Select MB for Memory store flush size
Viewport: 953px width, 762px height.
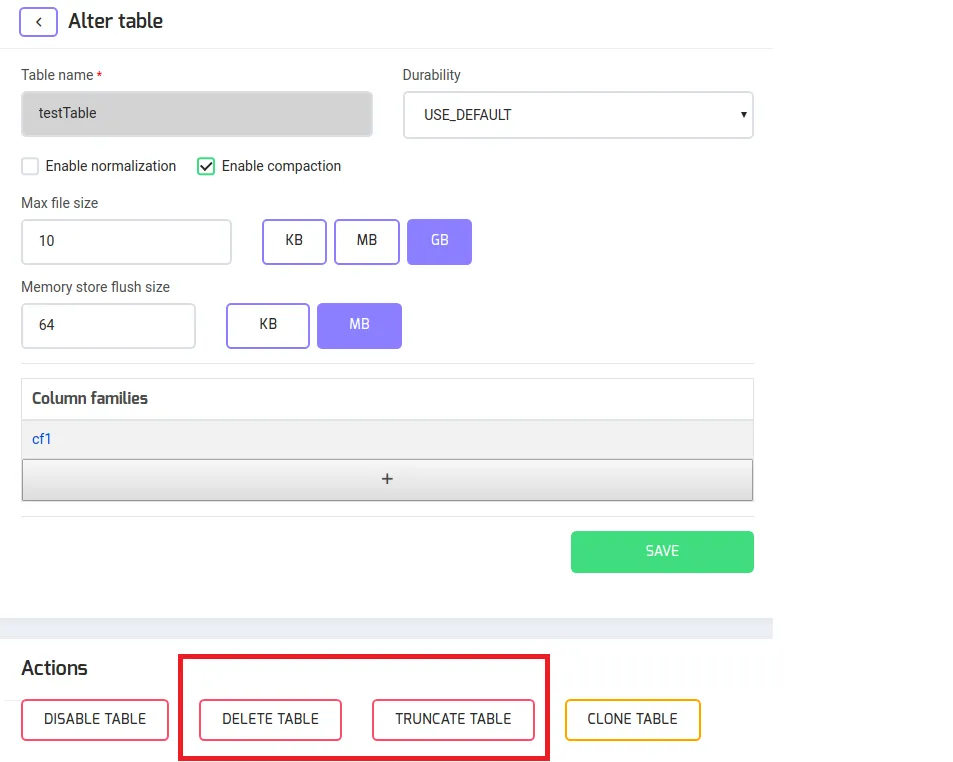[359, 325]
